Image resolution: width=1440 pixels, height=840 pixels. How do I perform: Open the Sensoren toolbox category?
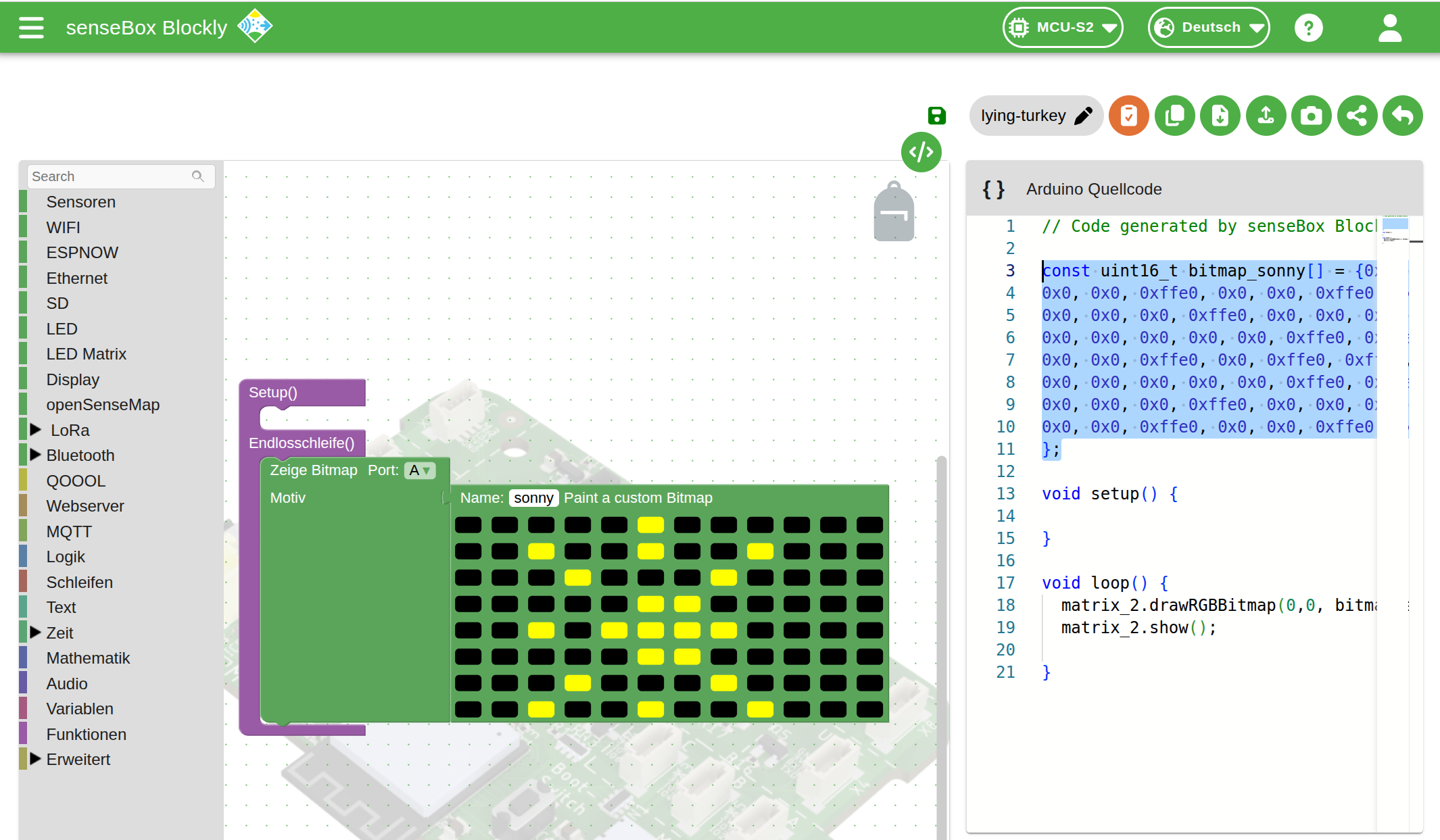80,202
